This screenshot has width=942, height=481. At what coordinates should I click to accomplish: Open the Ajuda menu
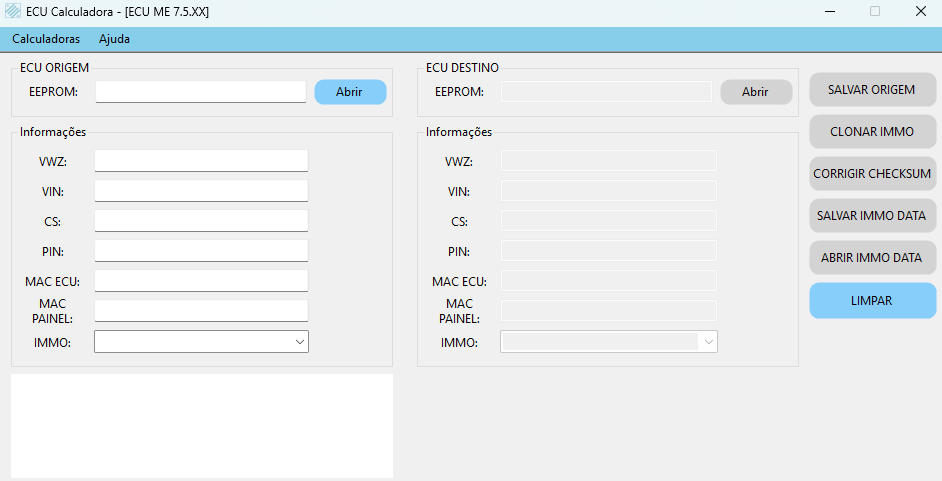(x=114, y=40)
